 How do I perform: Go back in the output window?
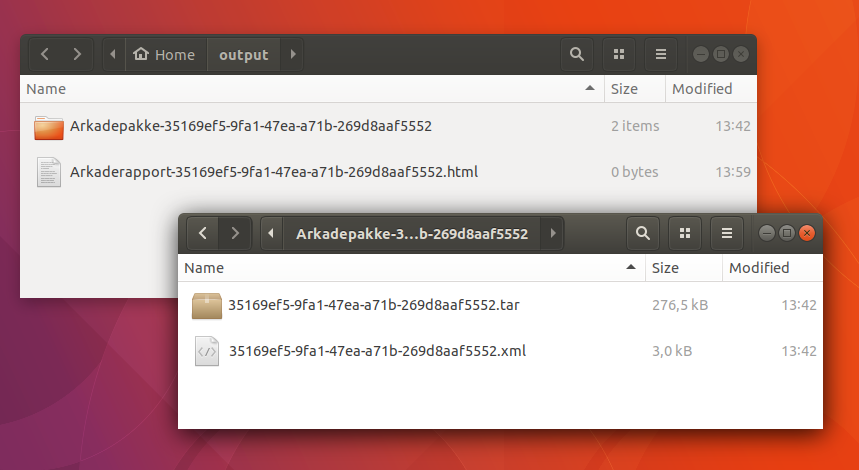coord(45,54)
